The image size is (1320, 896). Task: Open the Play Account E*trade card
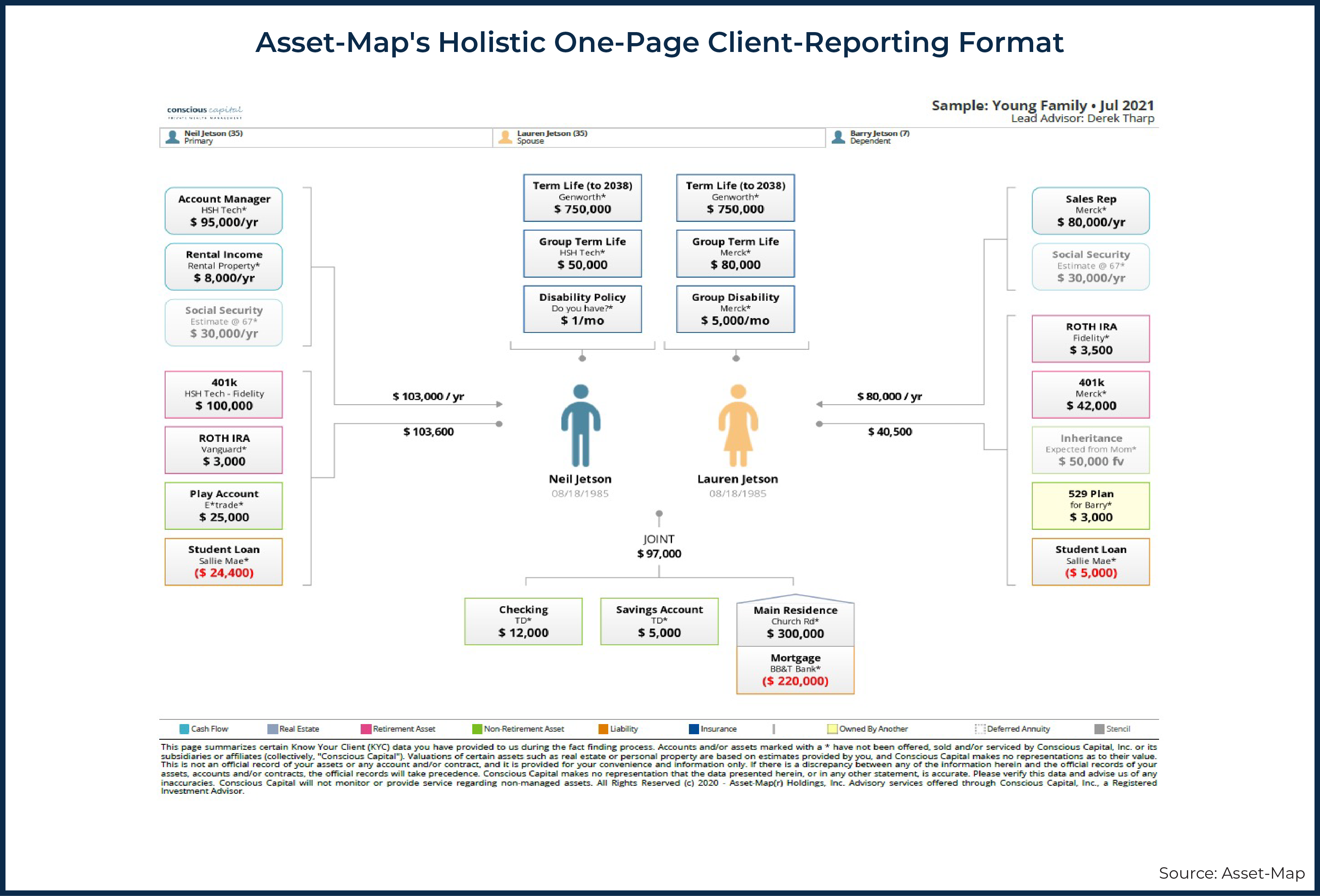(224, 506)
